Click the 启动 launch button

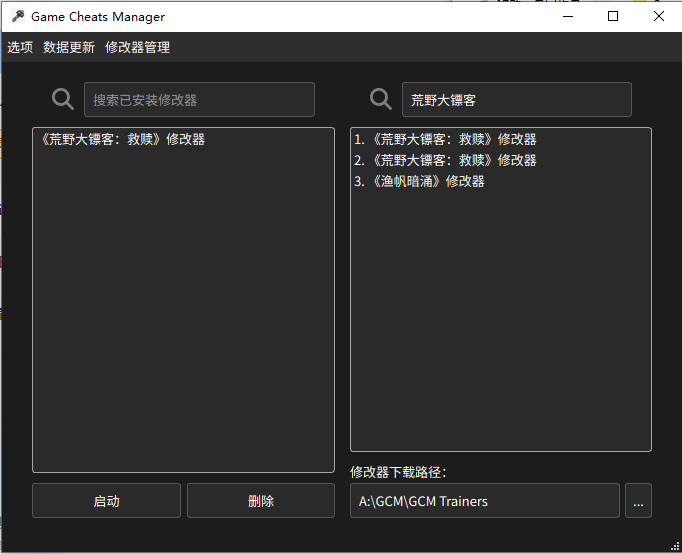coord(106,501)
